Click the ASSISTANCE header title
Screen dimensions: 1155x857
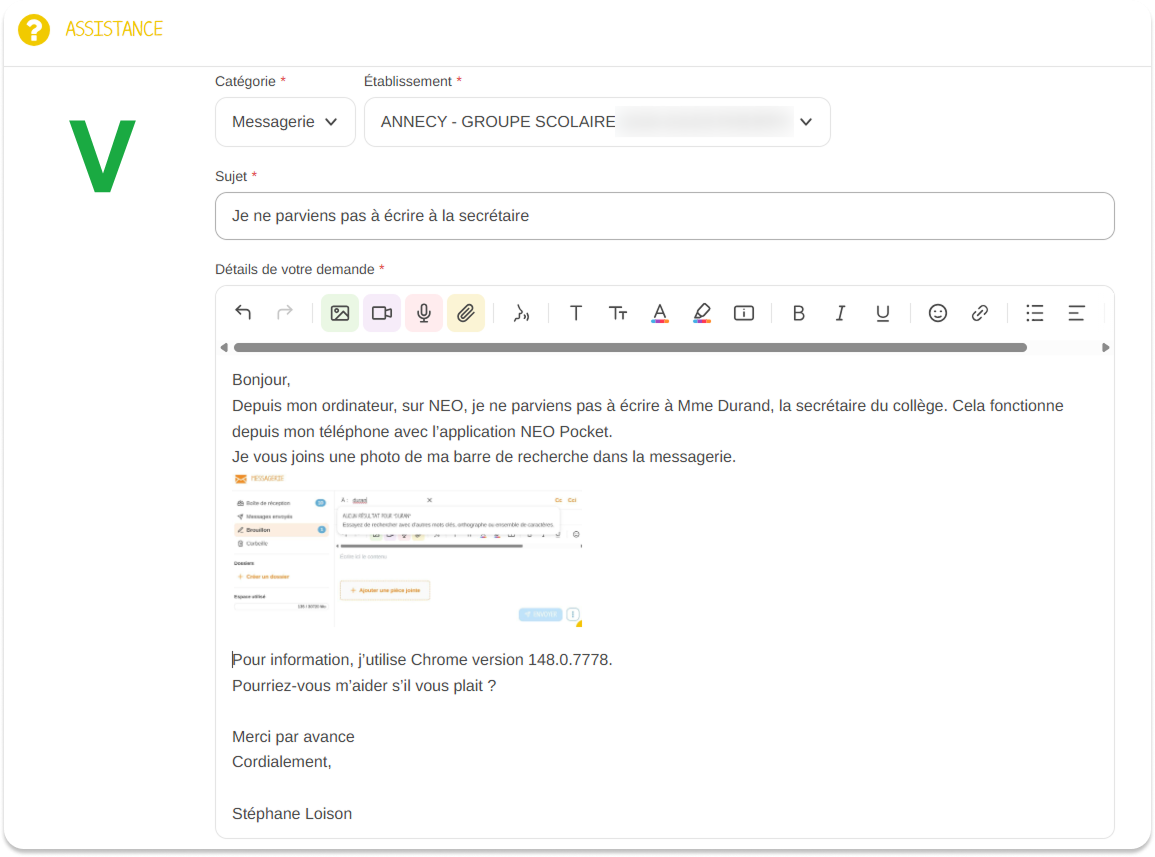click(114, 29)
